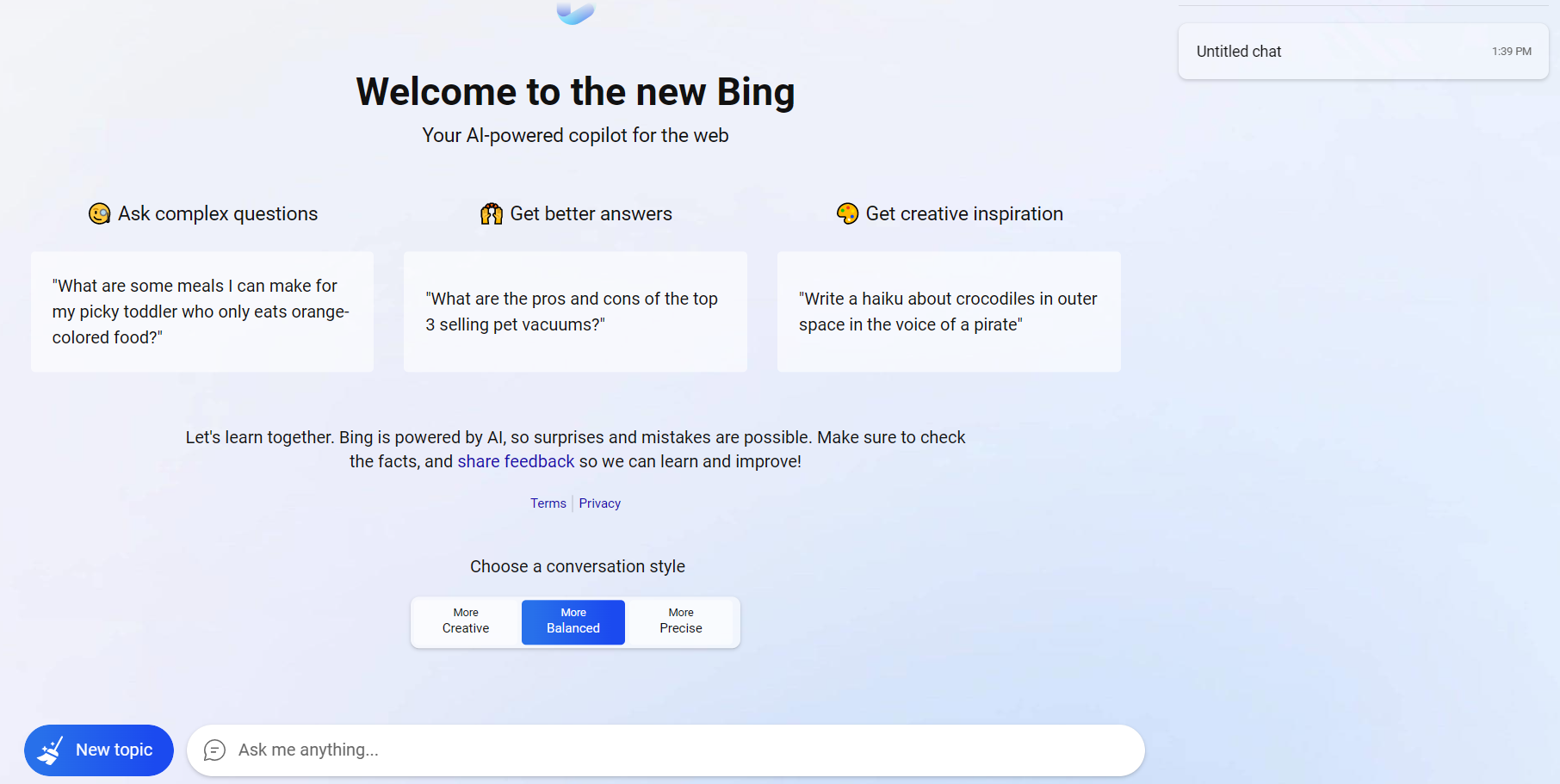Click the 1:39 PM chat timestamp
The image size is (1560, 784).
pos(1512,52)
